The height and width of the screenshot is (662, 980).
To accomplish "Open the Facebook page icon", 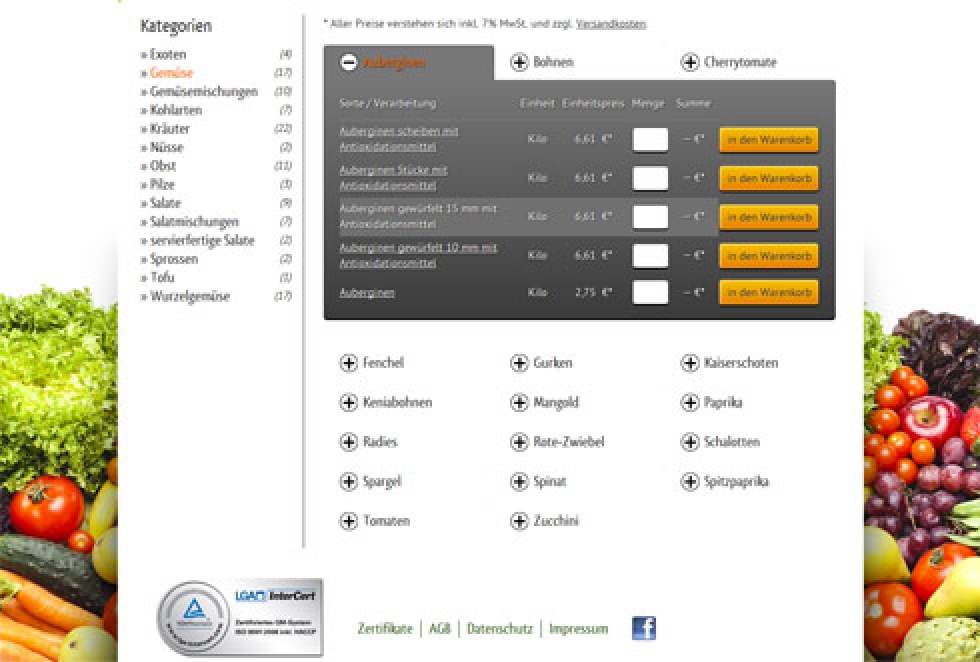I will click(x=644, y=628).
